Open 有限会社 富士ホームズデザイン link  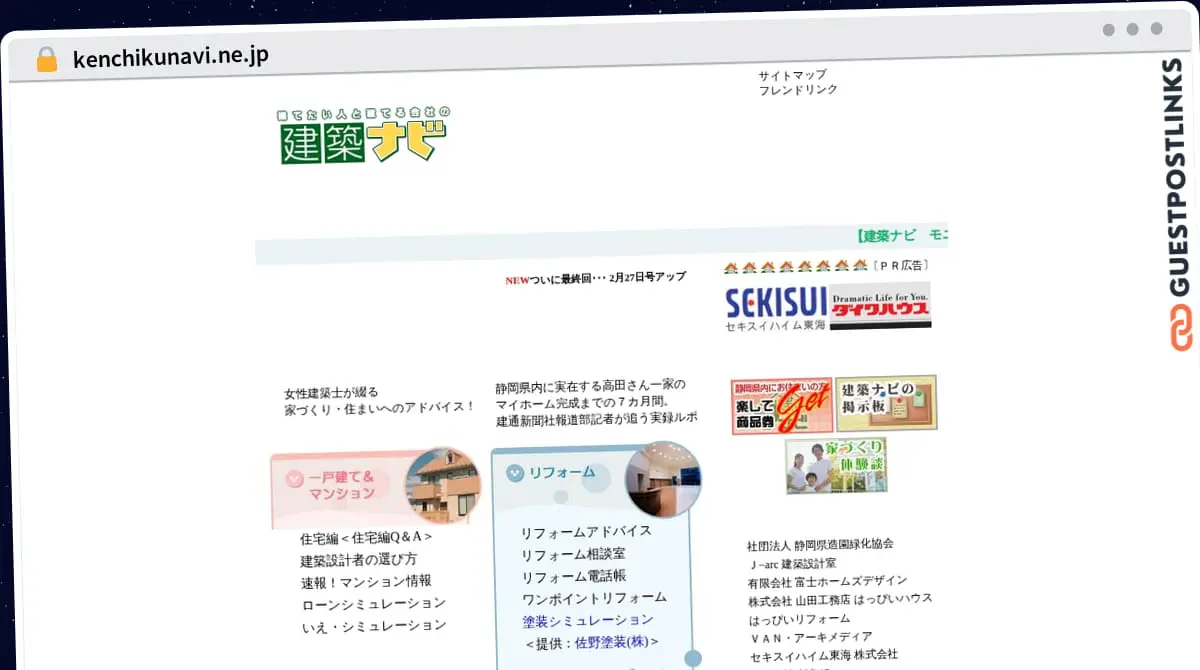pos(827,581)
